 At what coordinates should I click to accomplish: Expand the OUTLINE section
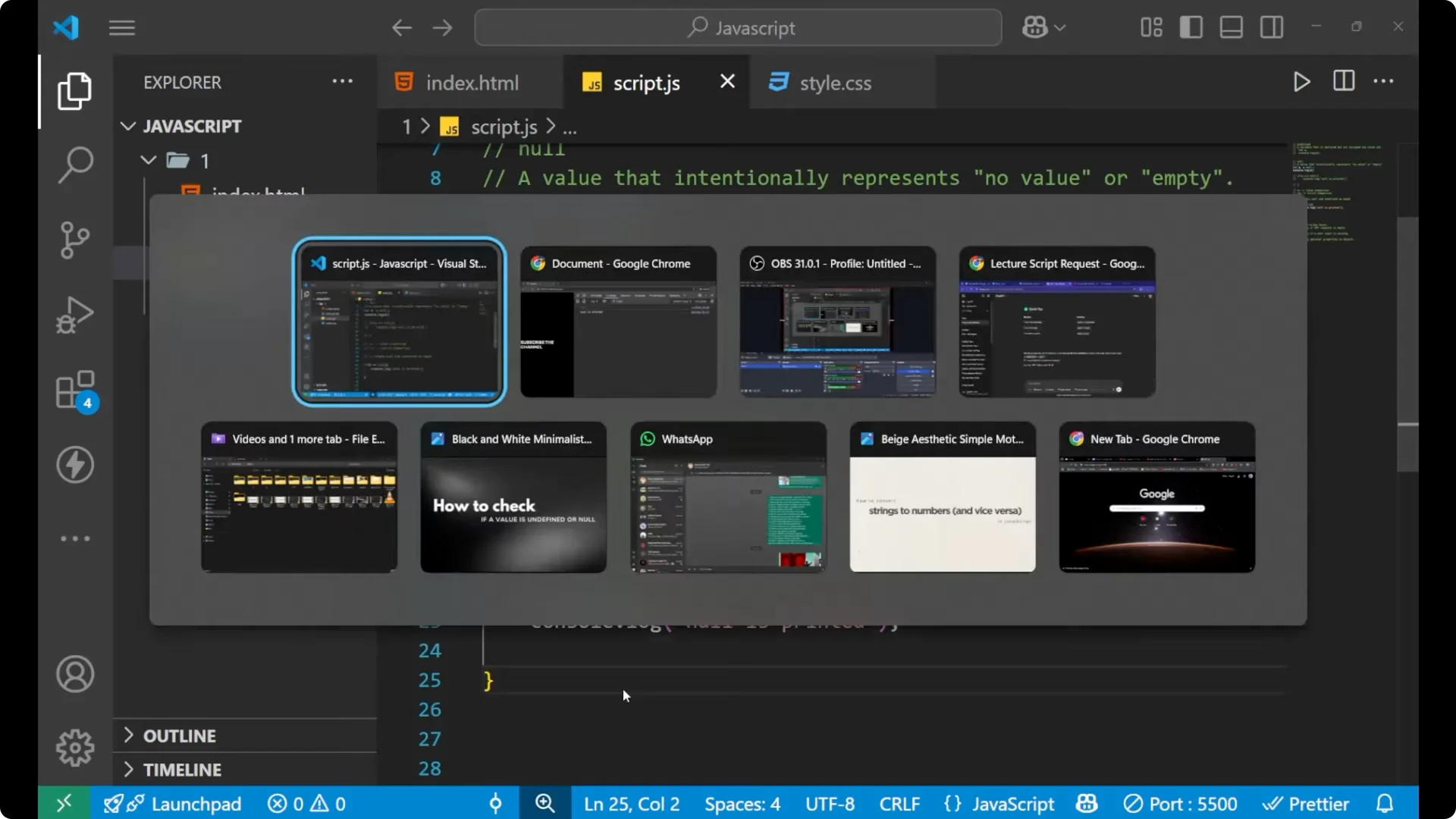[180, 736]
